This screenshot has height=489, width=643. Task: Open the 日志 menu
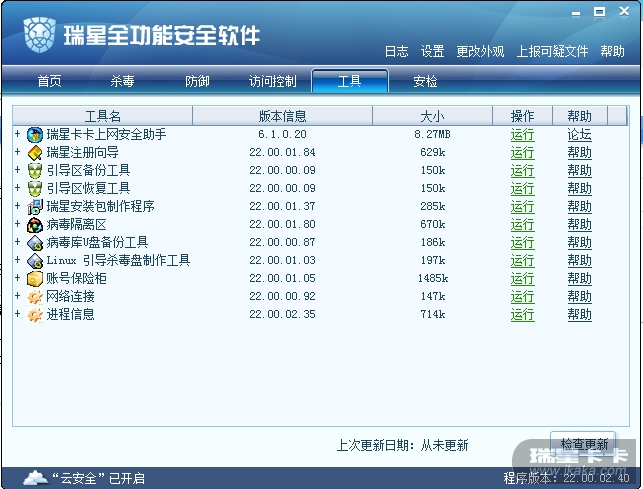pyautogui.click(x=397, y=51)
